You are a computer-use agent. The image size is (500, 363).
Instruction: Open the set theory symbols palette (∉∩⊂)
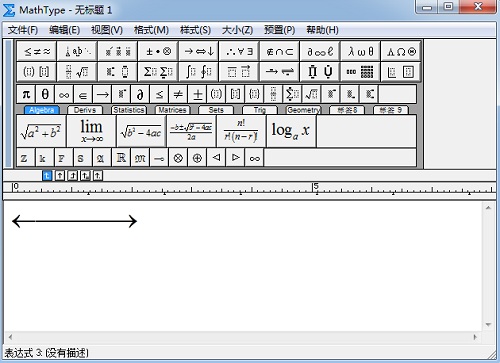(x=280, y=52)
